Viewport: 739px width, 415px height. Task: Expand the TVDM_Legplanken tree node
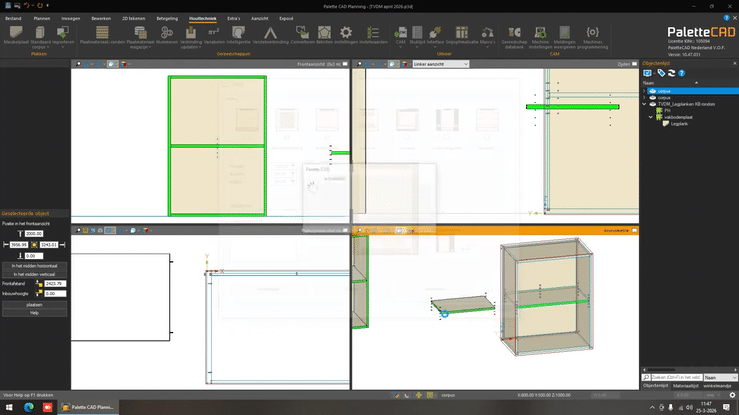[645, 104]
